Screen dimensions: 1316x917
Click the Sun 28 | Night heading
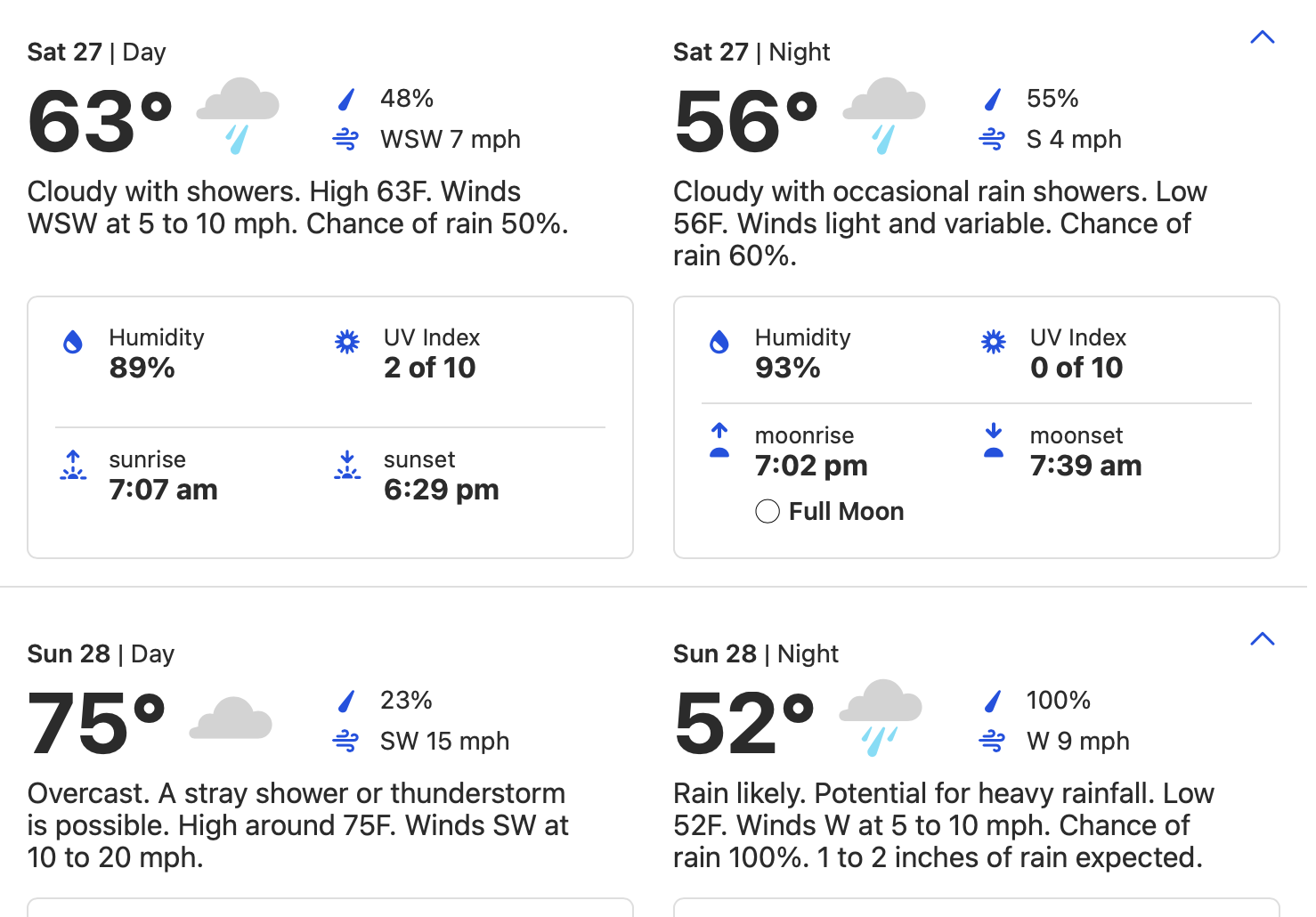[755, 654]
